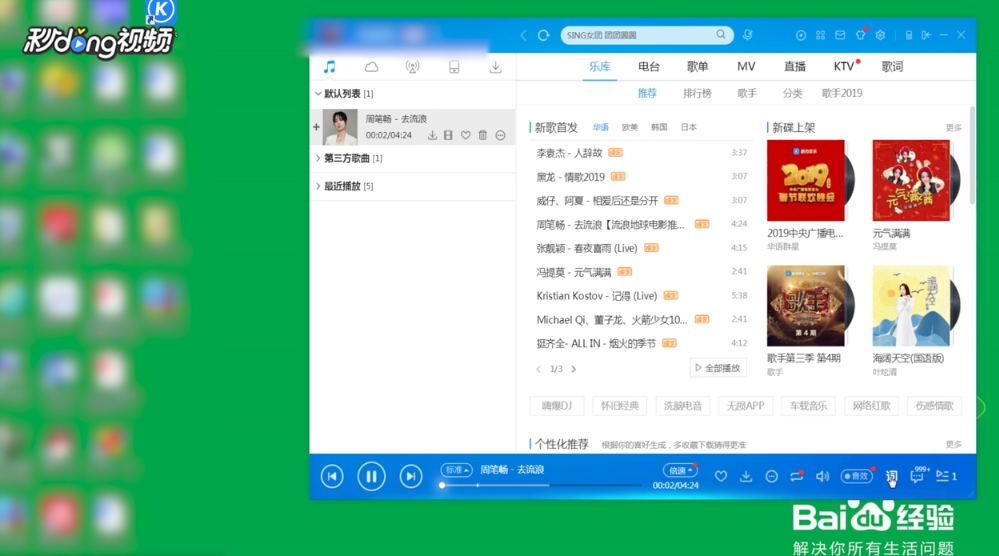Open the 歌手2019 sub-tab
The image size is (999, 556).
pyautogui.click(x=842, y=93)
